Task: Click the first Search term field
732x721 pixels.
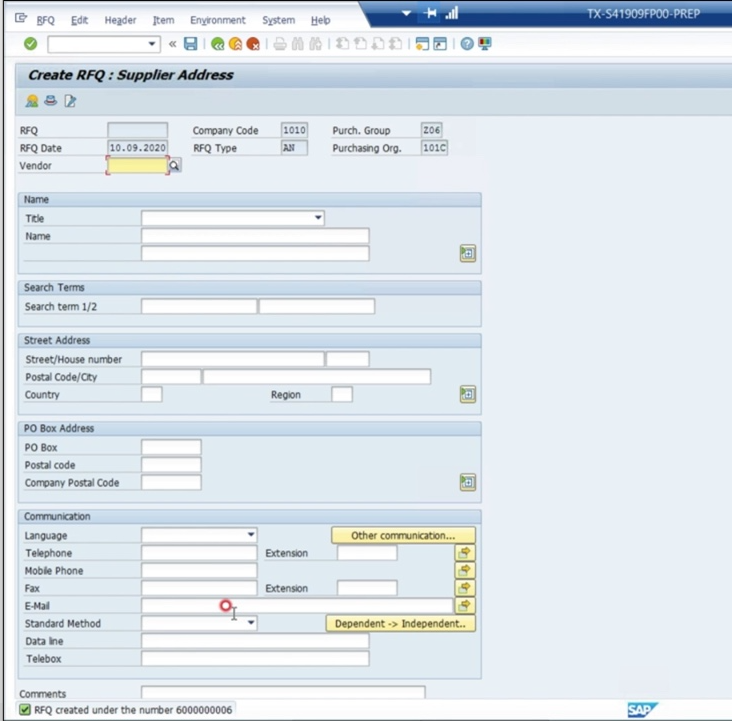Action: pos(199,306)
